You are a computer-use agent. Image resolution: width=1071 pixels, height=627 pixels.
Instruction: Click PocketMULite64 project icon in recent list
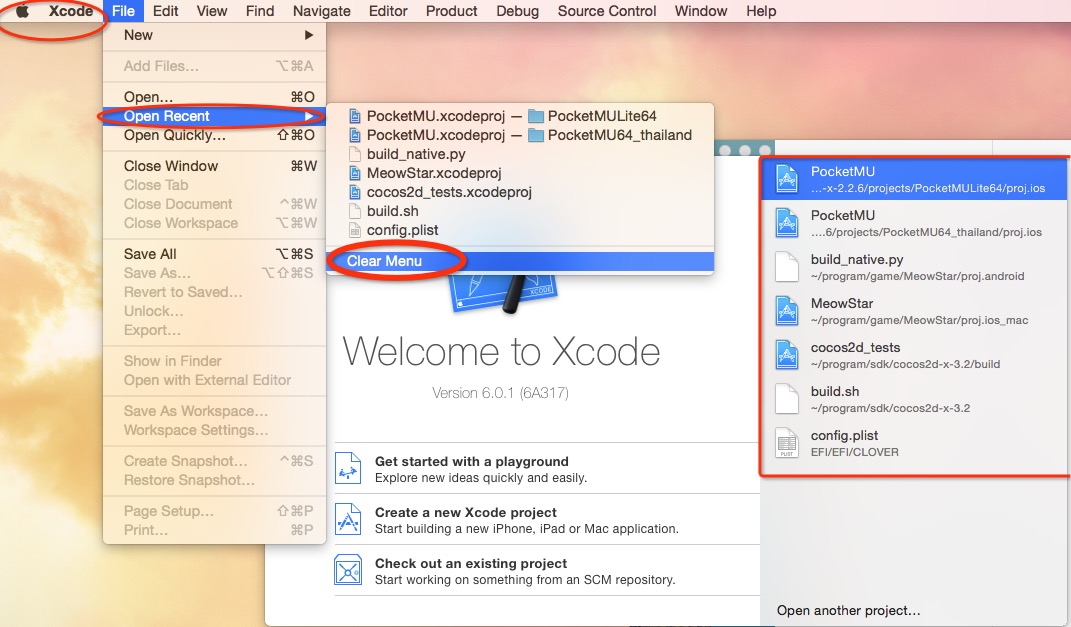tap(787, 179)
